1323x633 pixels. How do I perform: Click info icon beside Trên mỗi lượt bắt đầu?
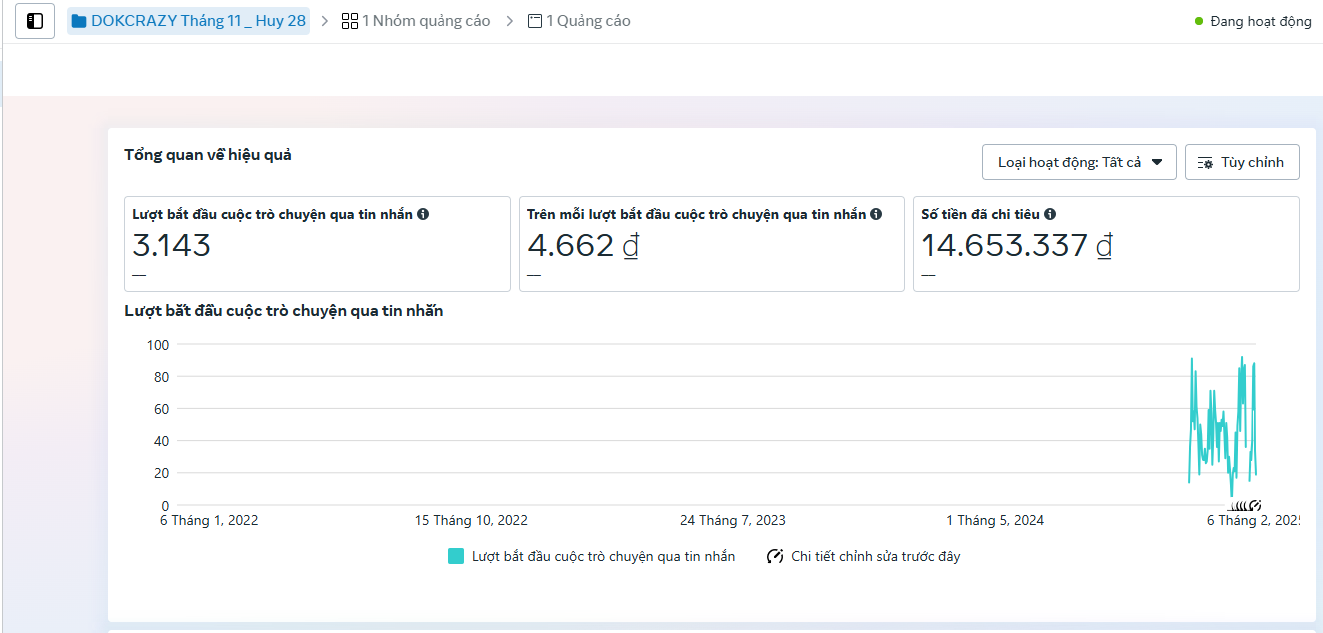coord(876,214)
